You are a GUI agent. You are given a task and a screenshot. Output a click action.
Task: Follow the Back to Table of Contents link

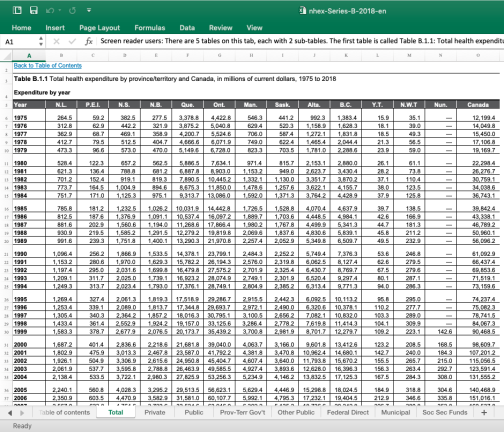click(48, 65)
